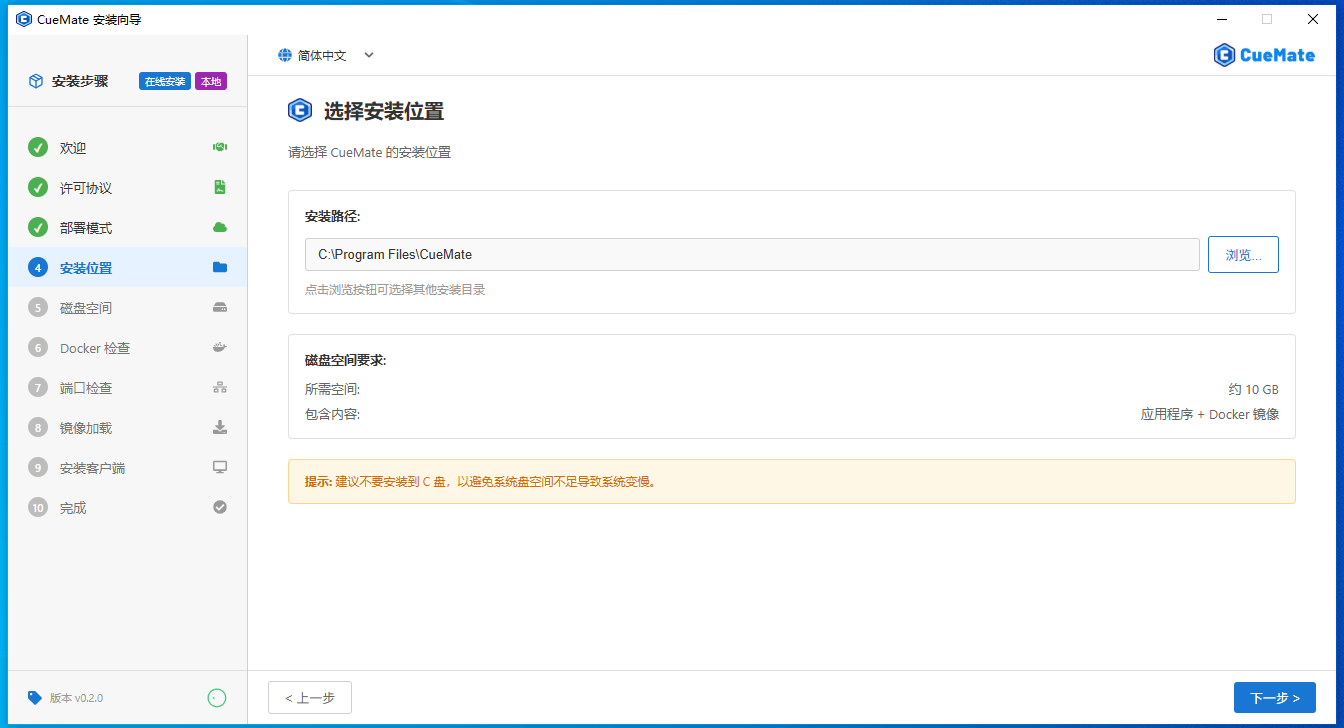Click the disk drive icon beside 磁盘空间
The height and width of the screenshot is (728, 1344).
click(220, 308)
